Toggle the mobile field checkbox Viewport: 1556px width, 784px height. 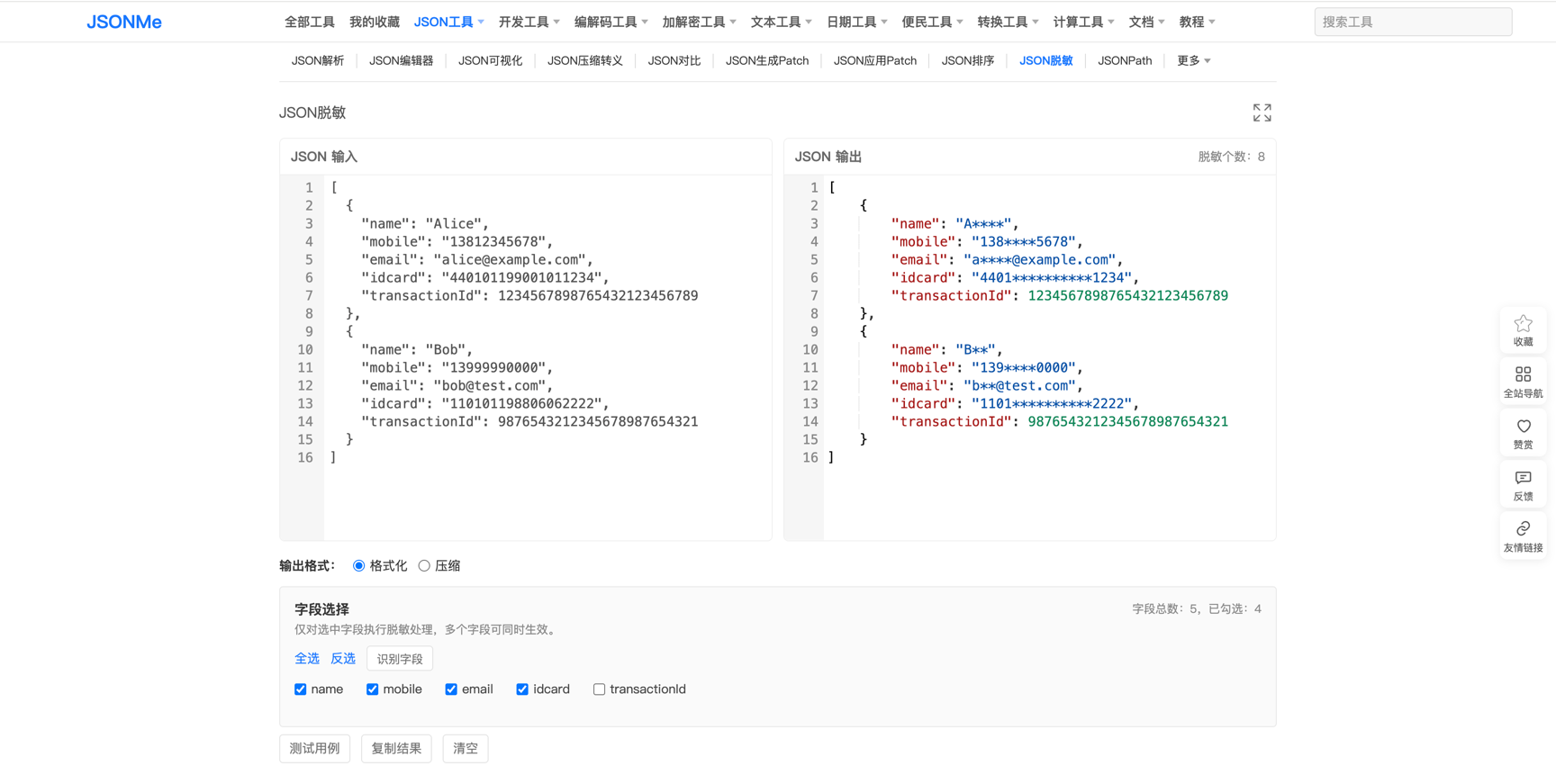click(372, 689)
